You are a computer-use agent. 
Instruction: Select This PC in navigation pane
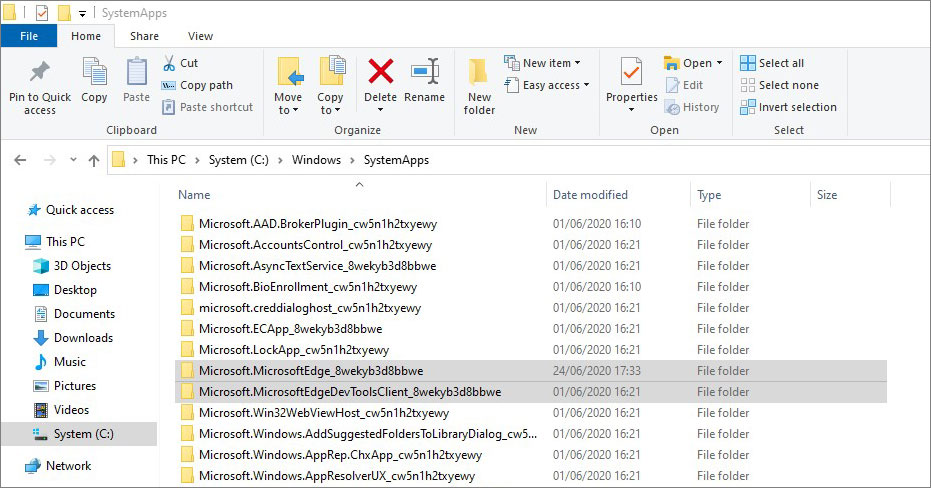point(55,242)
